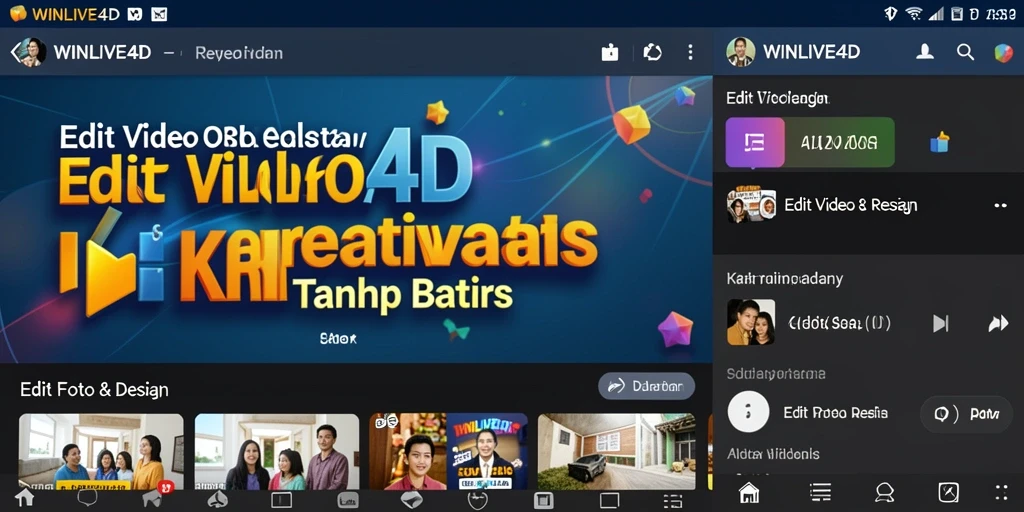Open the account icon in right bottom bar
The width and height of the screenshot is (1024, 512).
click(x=884, y=492)
